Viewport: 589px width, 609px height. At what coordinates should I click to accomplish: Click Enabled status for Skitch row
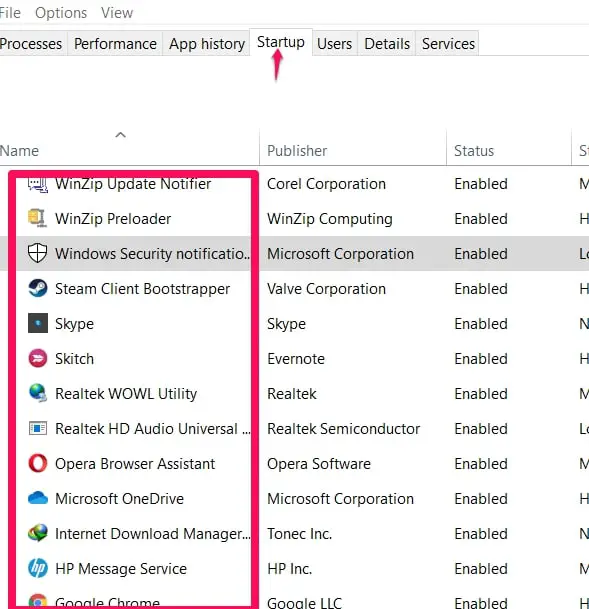481,358
